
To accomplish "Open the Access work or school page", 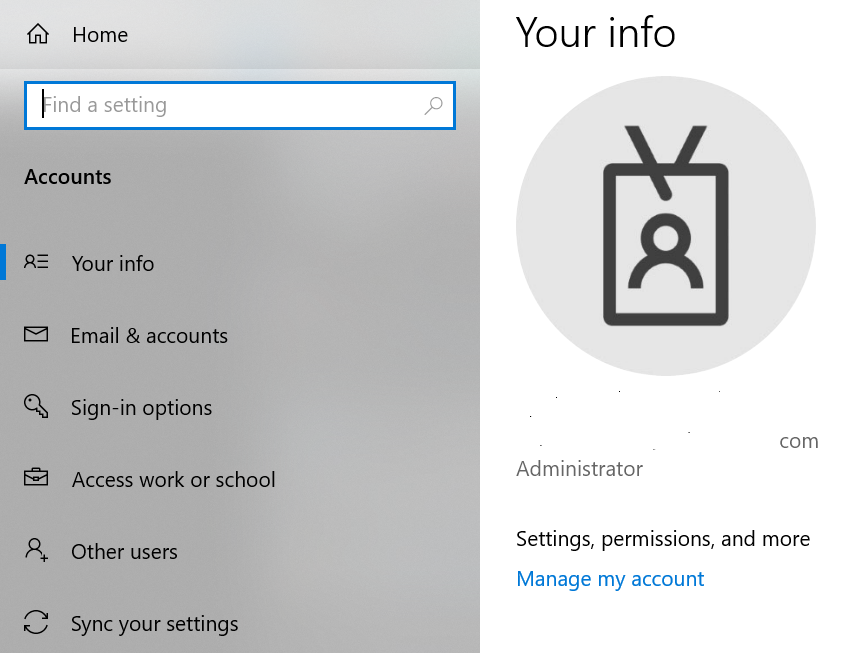I will coord(173,479).
